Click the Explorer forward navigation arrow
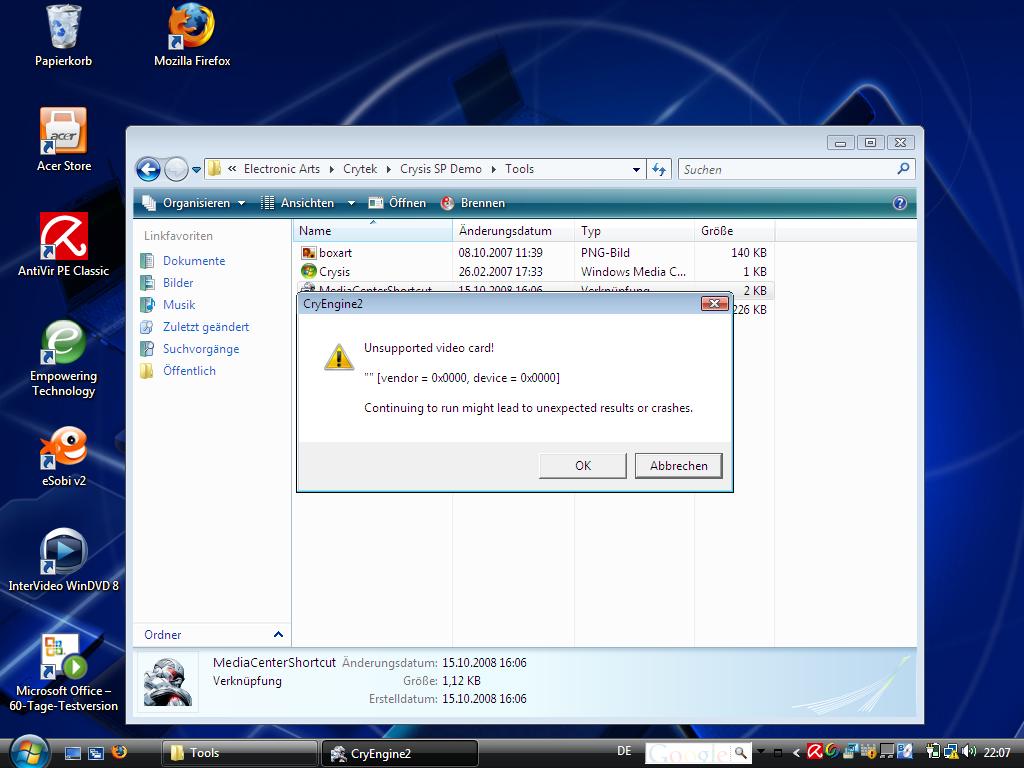 (x=176, y=170)
